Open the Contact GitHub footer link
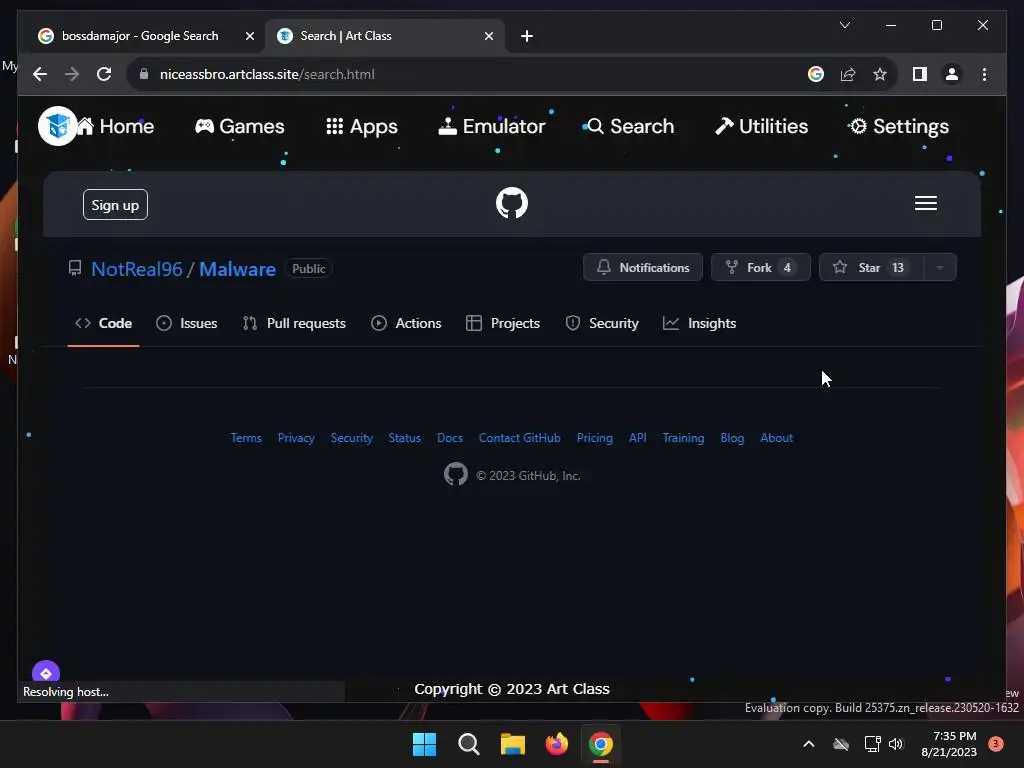 point(520,438)
